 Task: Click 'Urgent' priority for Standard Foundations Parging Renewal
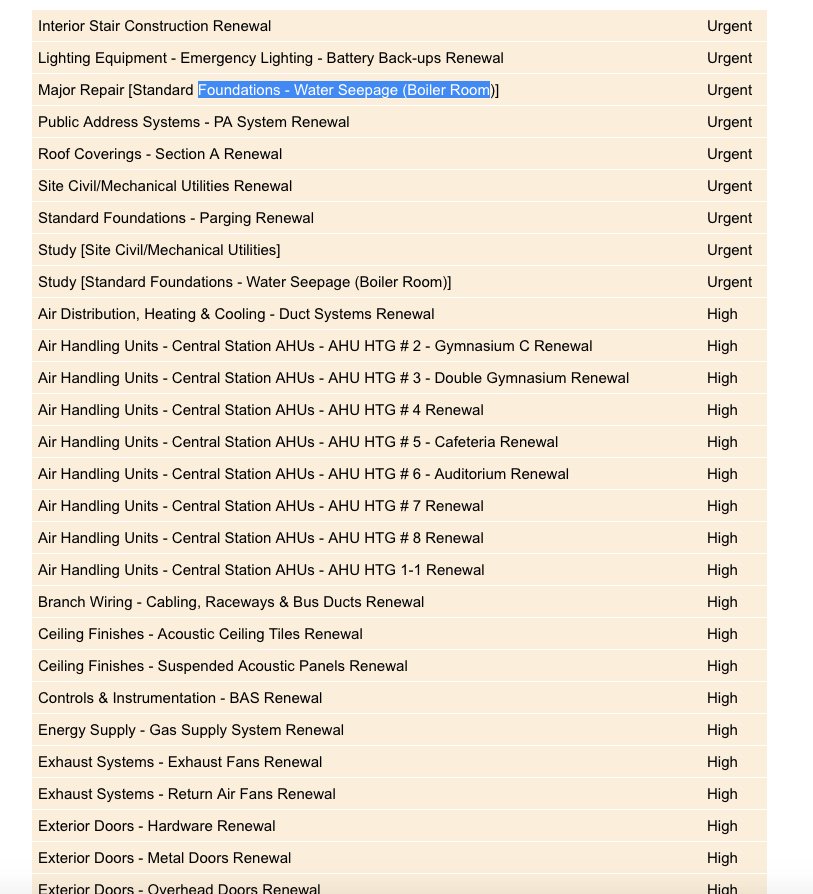tap(729, 218)
